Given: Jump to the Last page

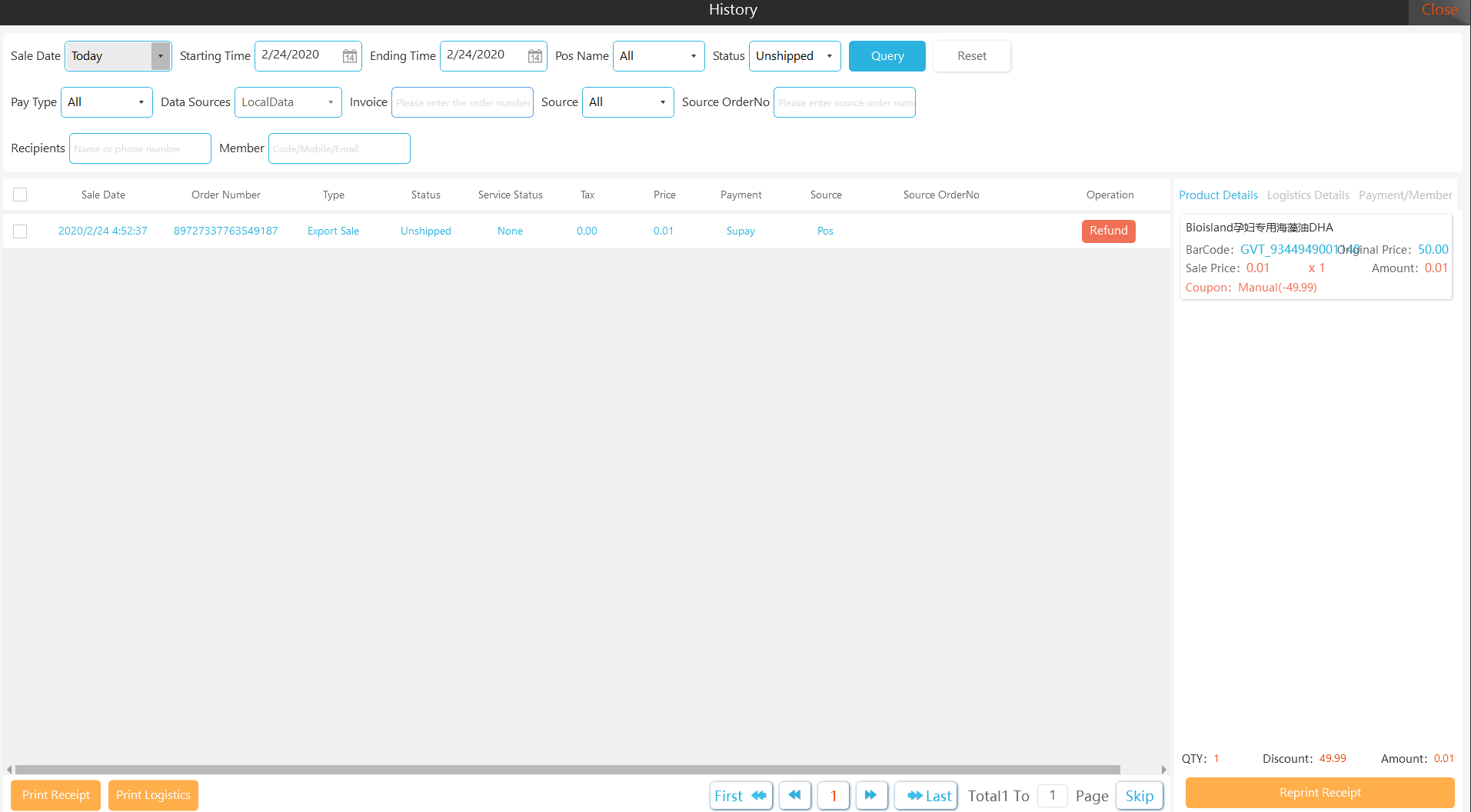Looking at the screenshot, I should 926,796.
